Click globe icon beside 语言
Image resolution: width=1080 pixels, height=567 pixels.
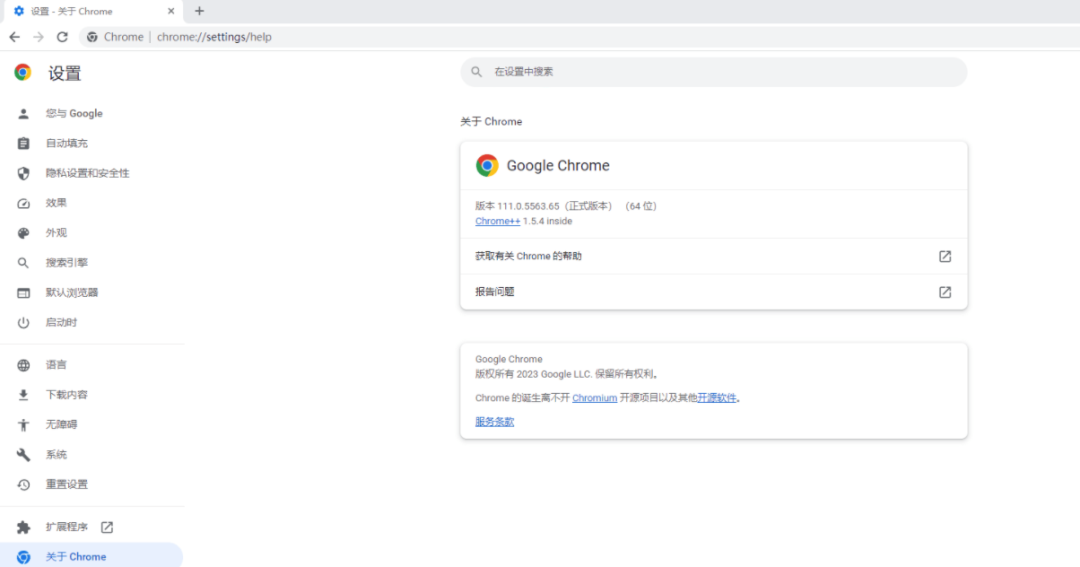23,365
